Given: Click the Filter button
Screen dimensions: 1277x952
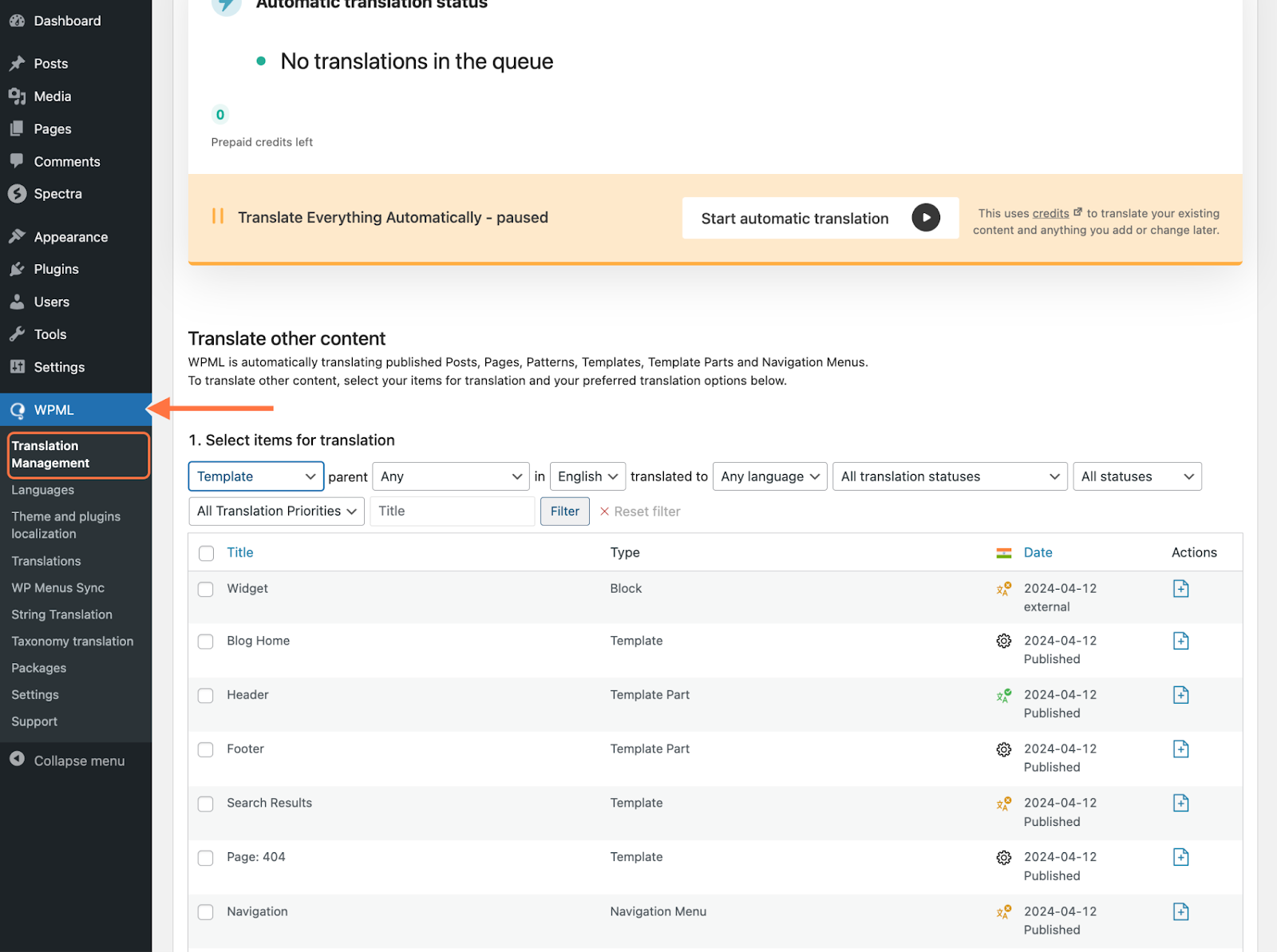Looking at the screenshot, I should [x=564, y=511].
